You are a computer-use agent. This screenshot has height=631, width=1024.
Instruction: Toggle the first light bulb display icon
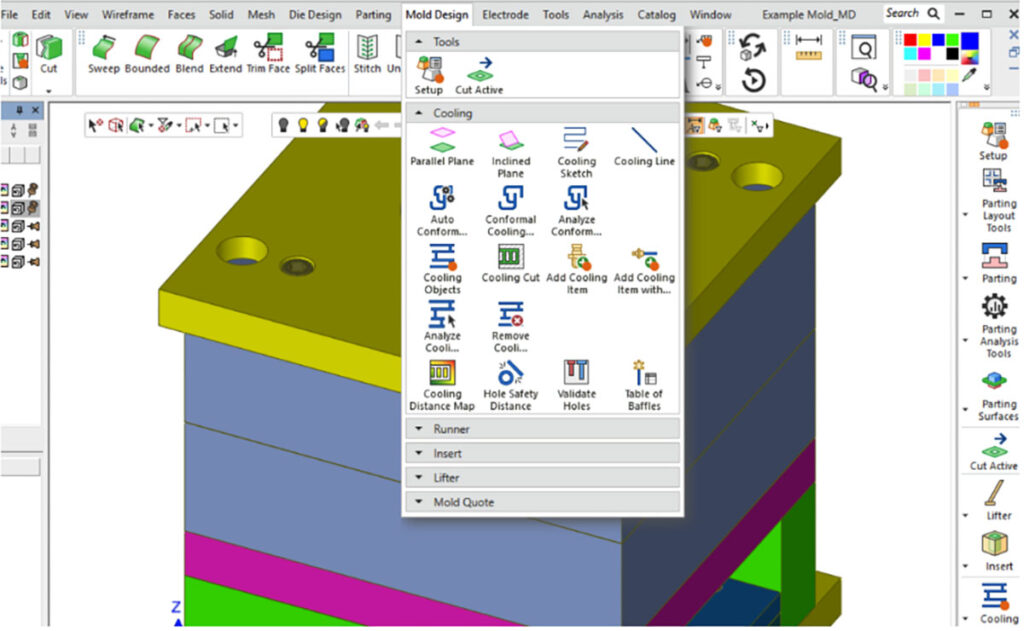283,125
